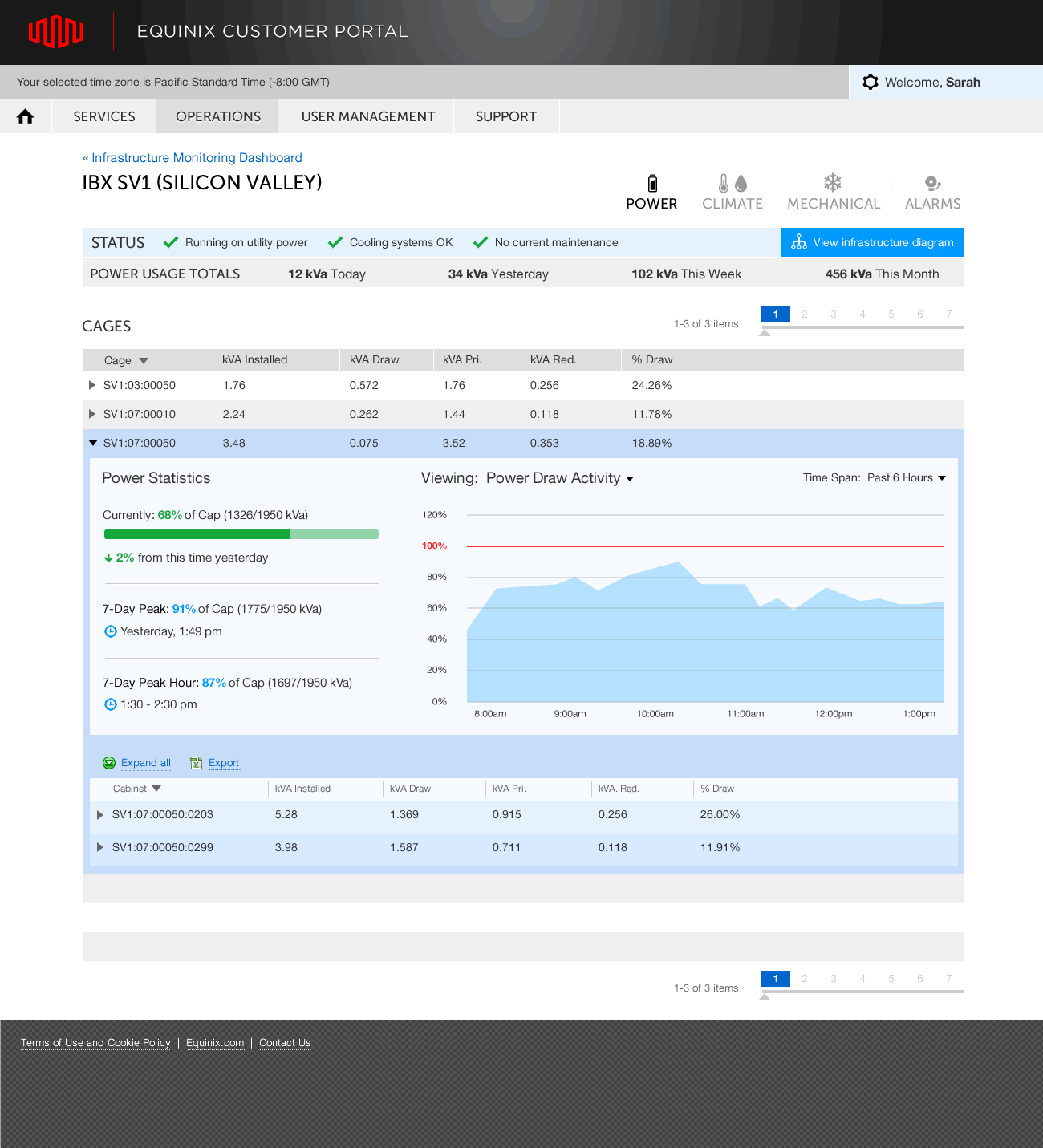
Task: Select the Power tab label
Action: click(651, 204)
